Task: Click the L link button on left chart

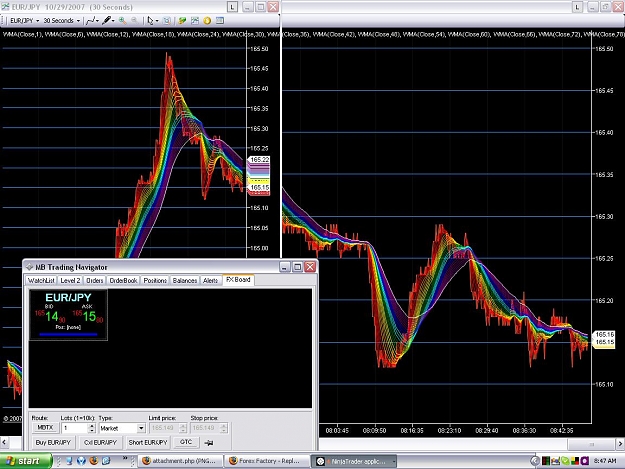Action: pyautogui.click(x=232, y=7)
